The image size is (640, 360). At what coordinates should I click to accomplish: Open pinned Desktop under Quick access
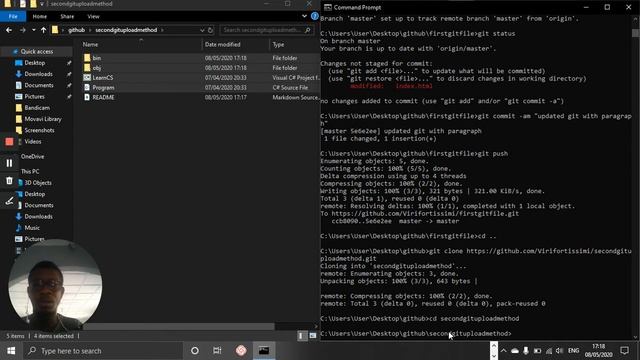click(x=35, y=63)
